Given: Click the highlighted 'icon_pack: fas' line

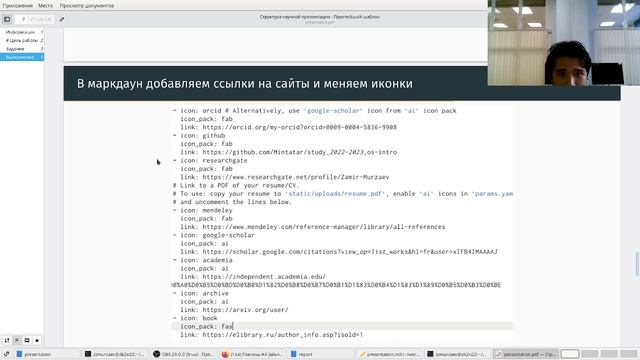Looking at the screenshot, I should click(x=342, y=326).
